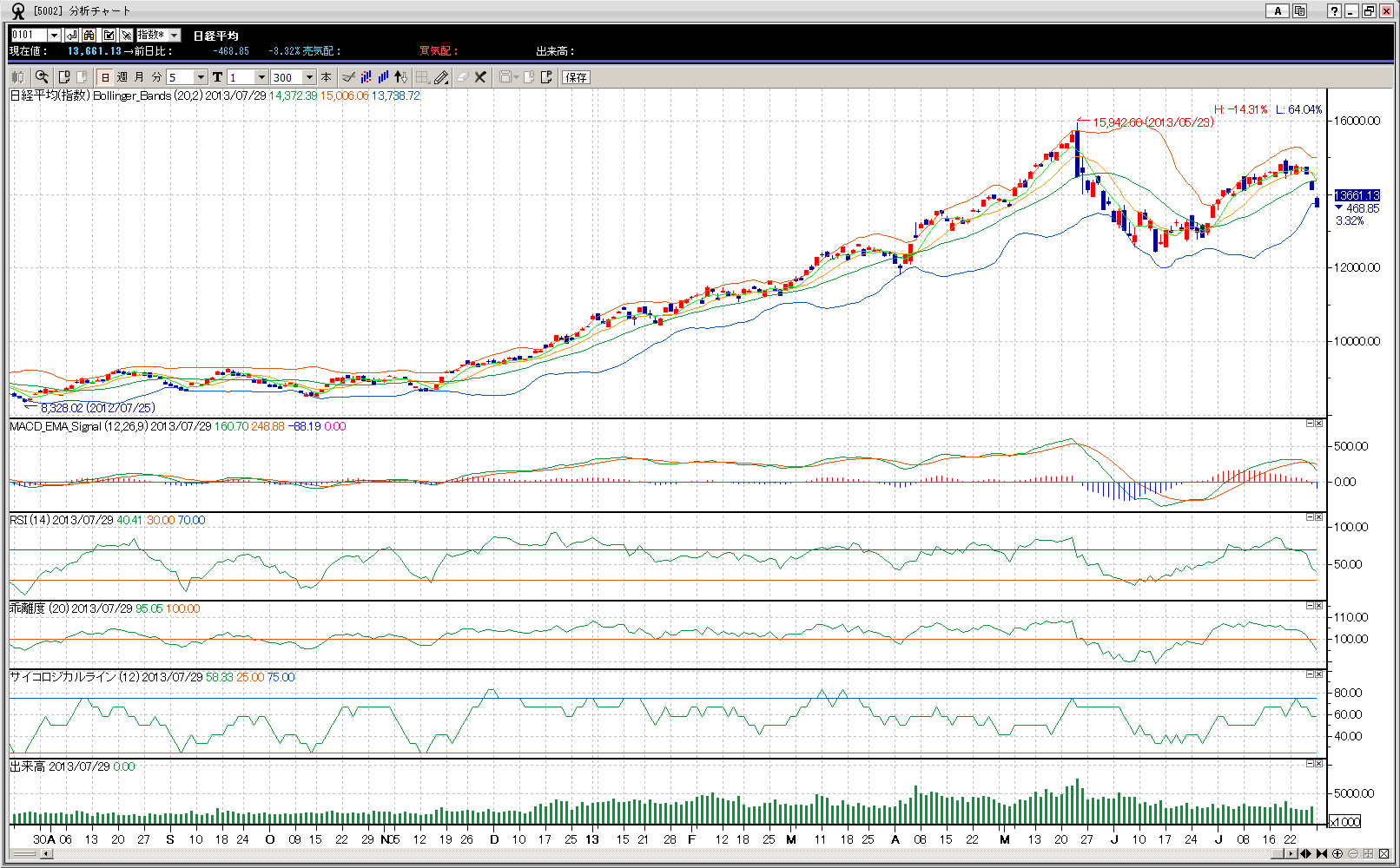Switch chart to monthly (月) period
This screenshot has width=1400, height=868.
coord(139,77)
